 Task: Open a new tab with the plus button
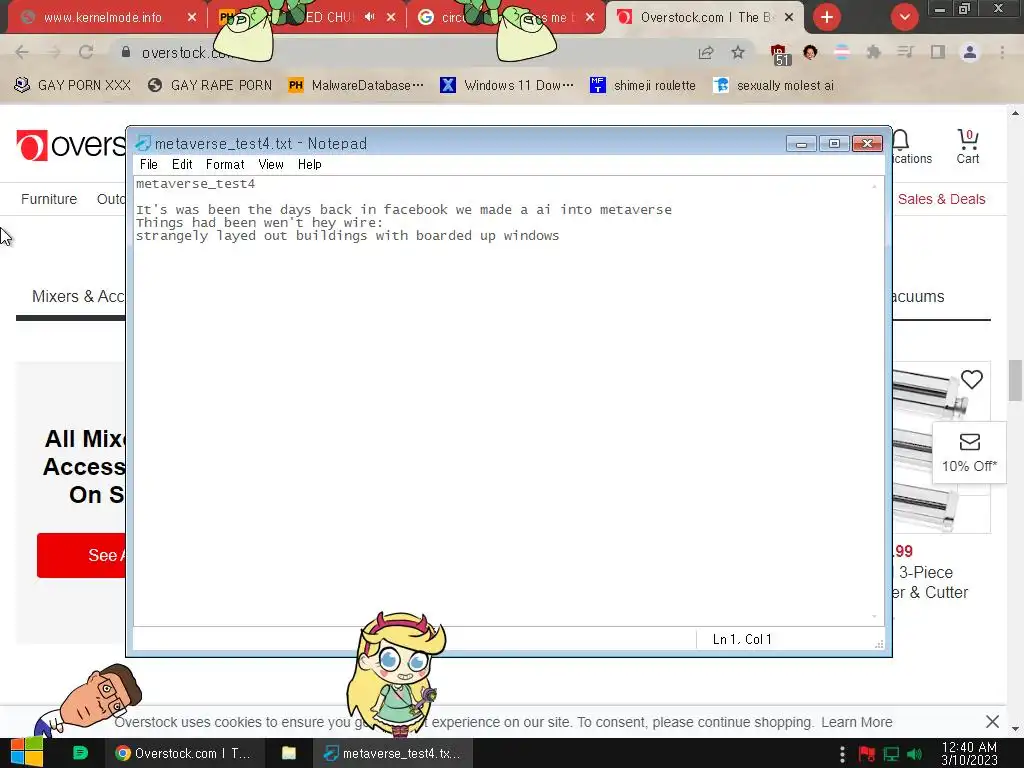pos(827,17)
